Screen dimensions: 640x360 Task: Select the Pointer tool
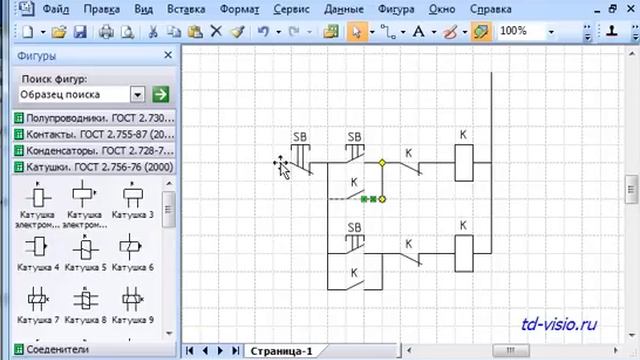pyautogui.click(x=357, y=31)
